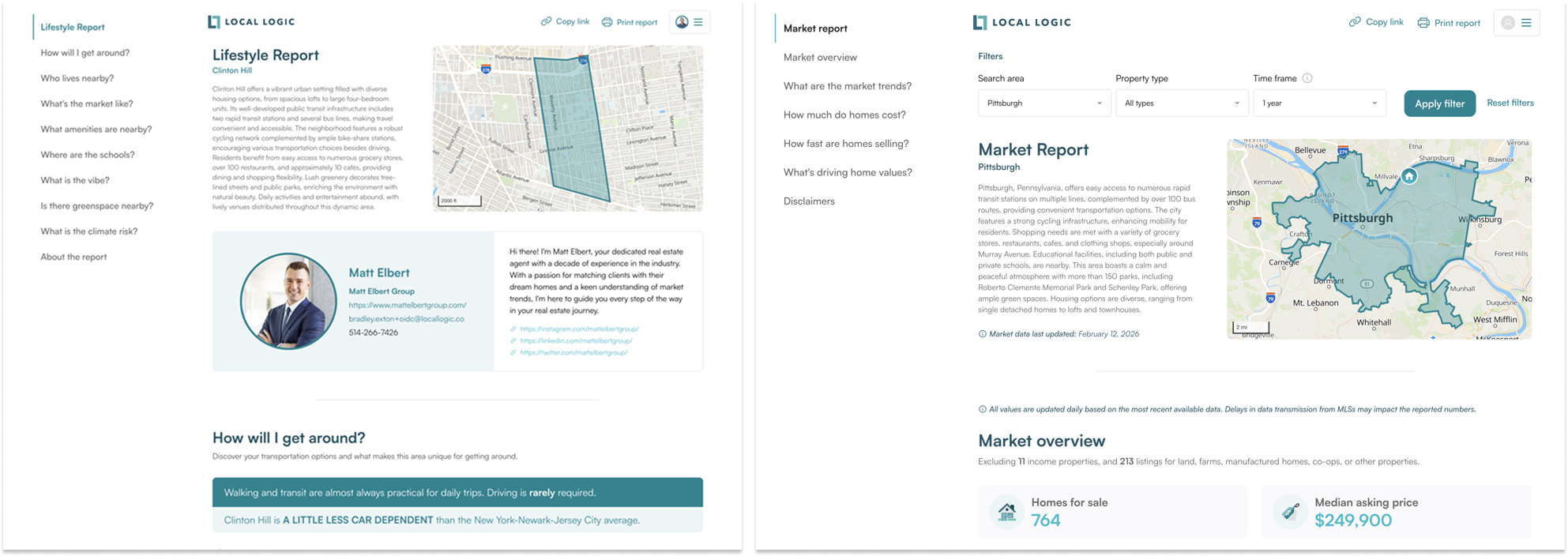Click the phone number 514-266-7426
Screen dimensions: 1568x556
[x=374, y=332]
